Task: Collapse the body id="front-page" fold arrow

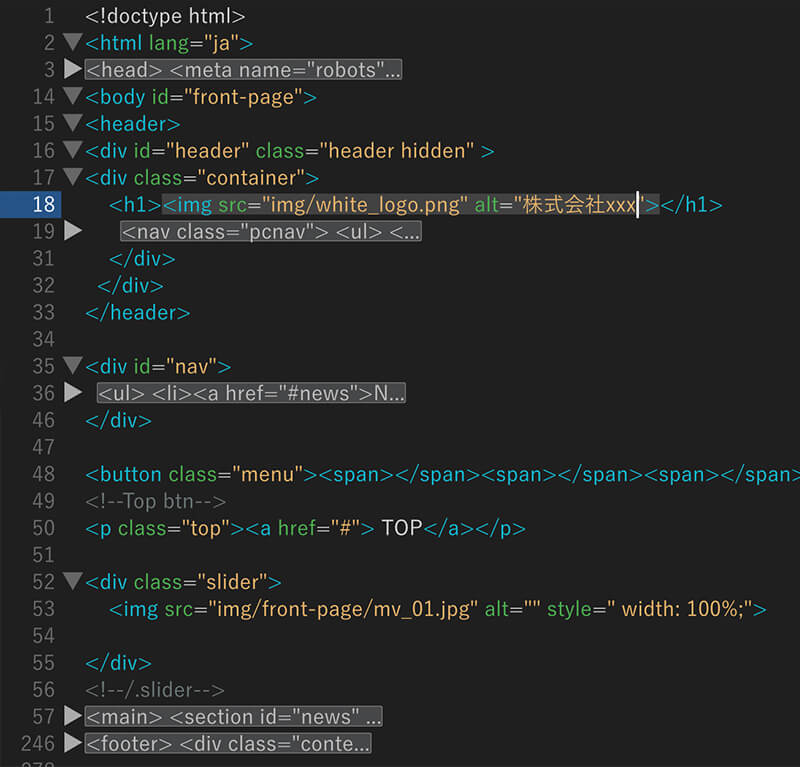Action: tap(72, 97)
